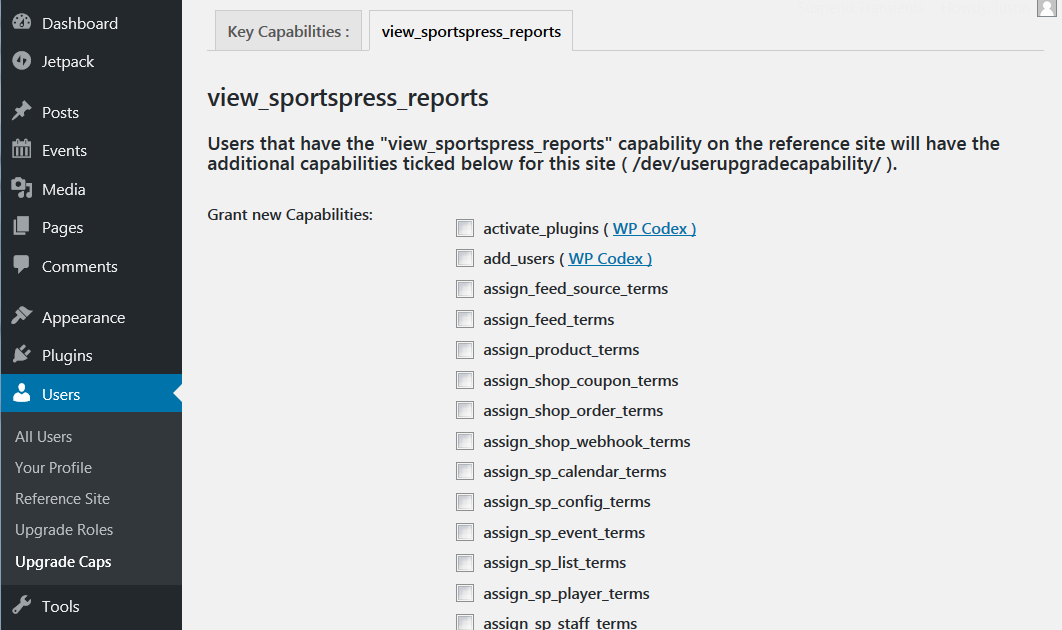The height and width of the screenshot is (630, 1062).
Task: Open WP Codex link for activate_plugins
Action: pyautogui.click(x=654, y=229)
